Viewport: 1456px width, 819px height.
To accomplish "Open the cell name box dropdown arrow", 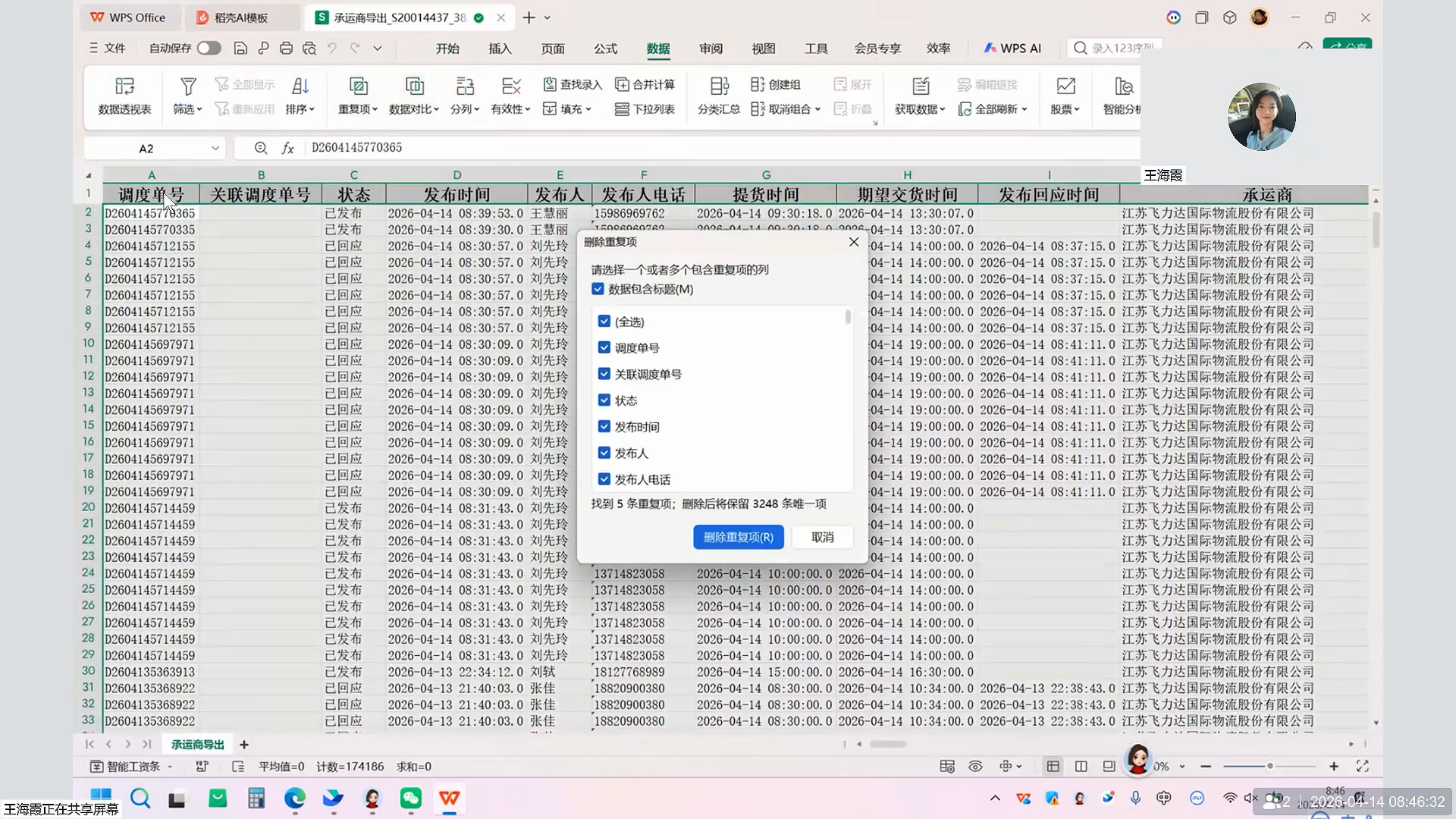I will [x=215, y=148].
